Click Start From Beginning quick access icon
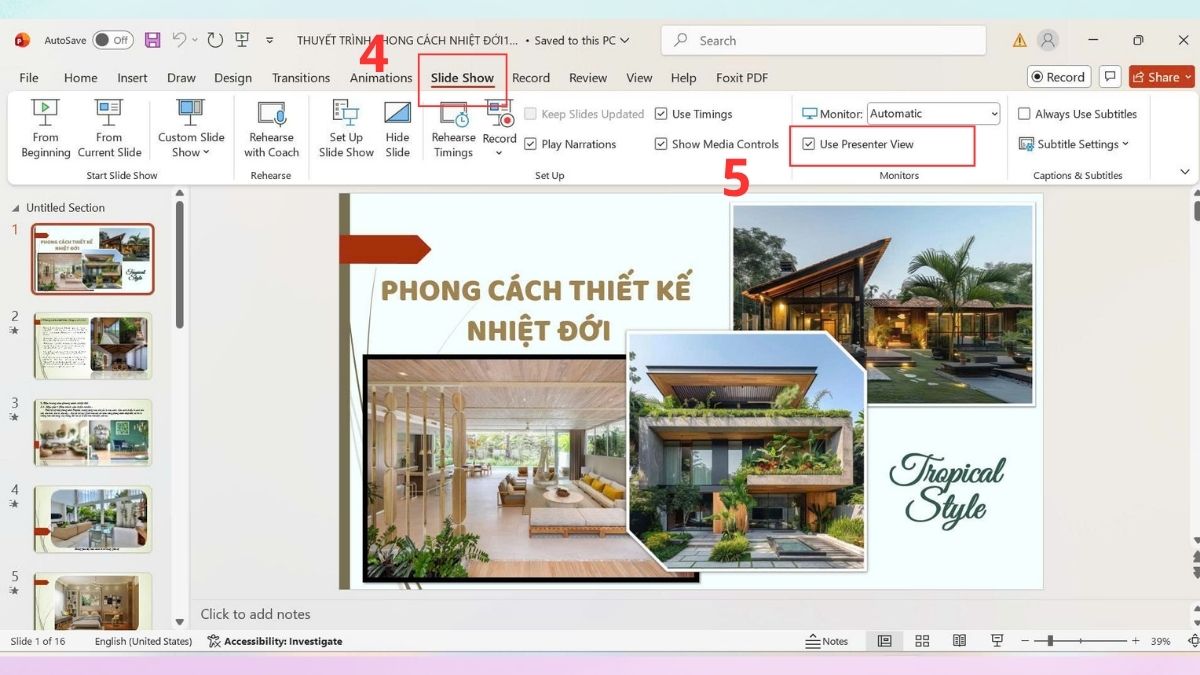1200x675 pixels. coord(242,40)
